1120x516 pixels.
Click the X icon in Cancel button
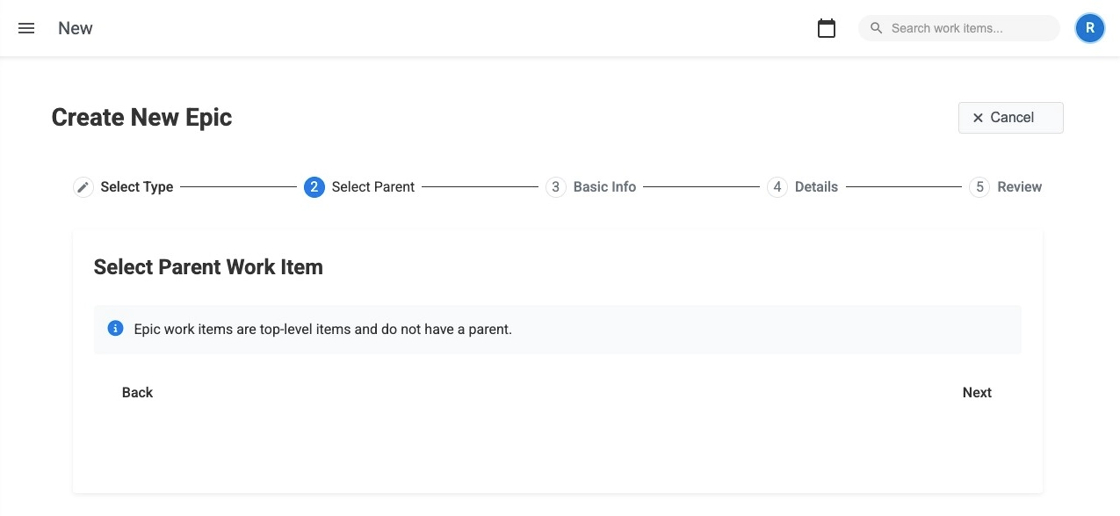point(978,118)
